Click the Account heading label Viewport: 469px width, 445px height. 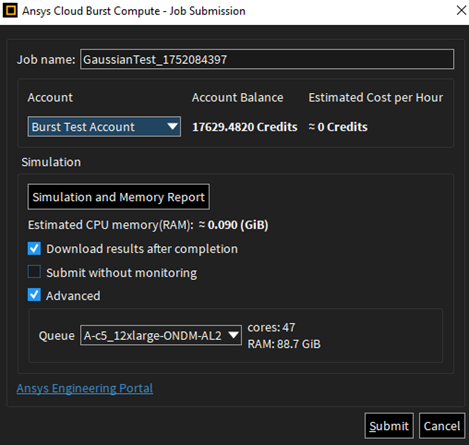(50, 98)
